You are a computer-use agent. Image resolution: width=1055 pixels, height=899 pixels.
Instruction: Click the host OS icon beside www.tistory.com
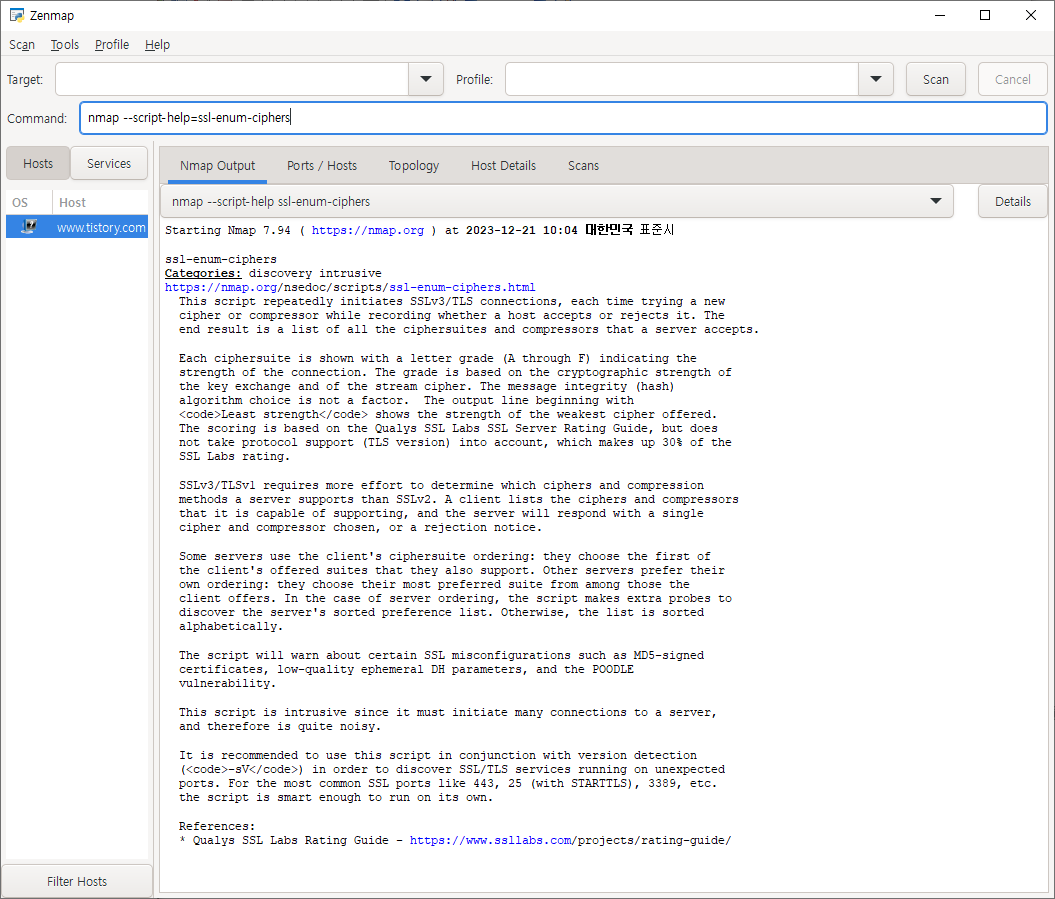tap(28, 227)
